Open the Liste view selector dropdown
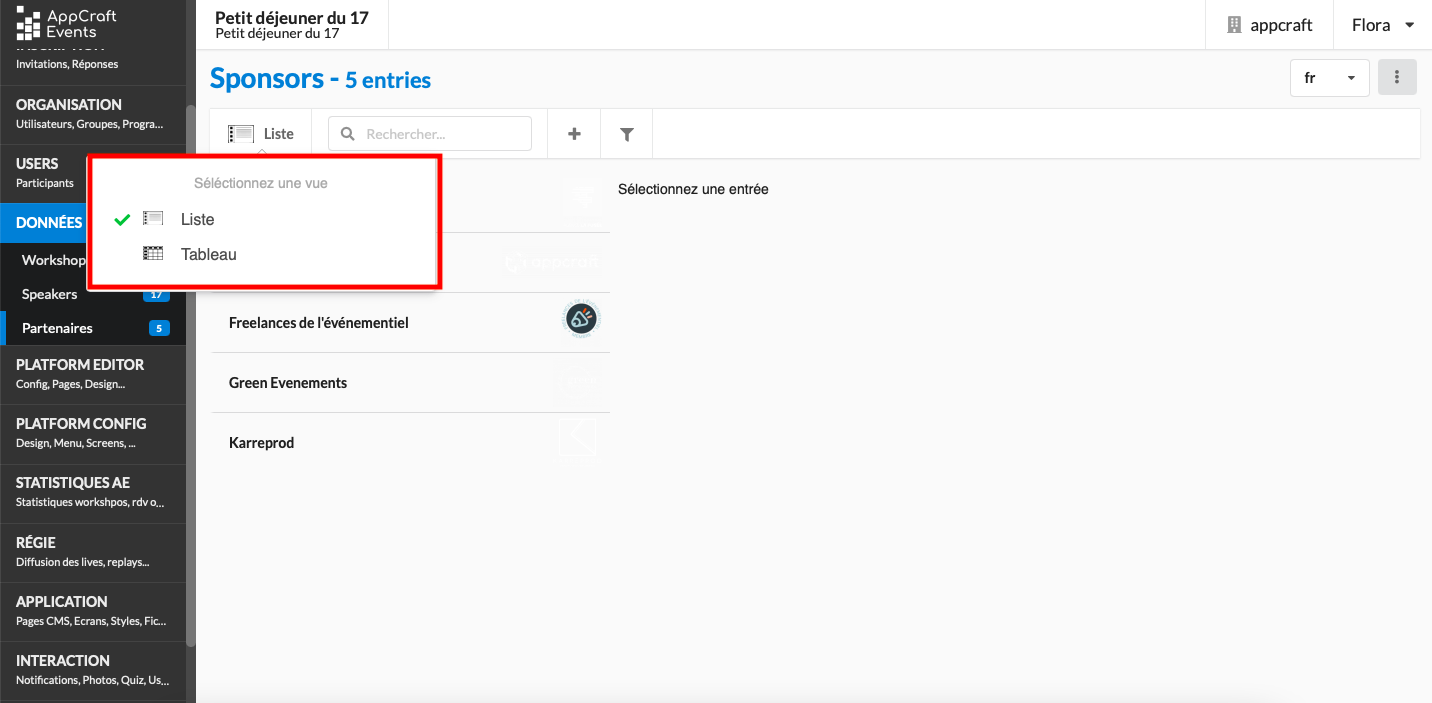This screenshot has height=703, width=1432. click(261, 134)
